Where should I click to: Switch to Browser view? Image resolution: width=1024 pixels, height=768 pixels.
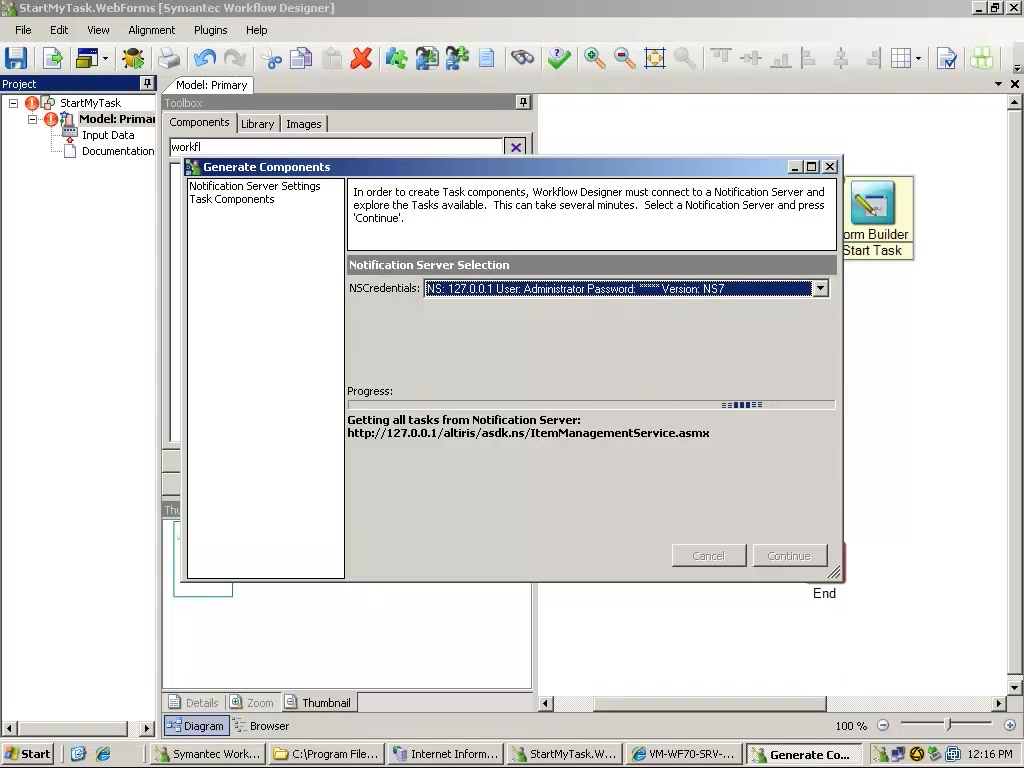[262, 726]
